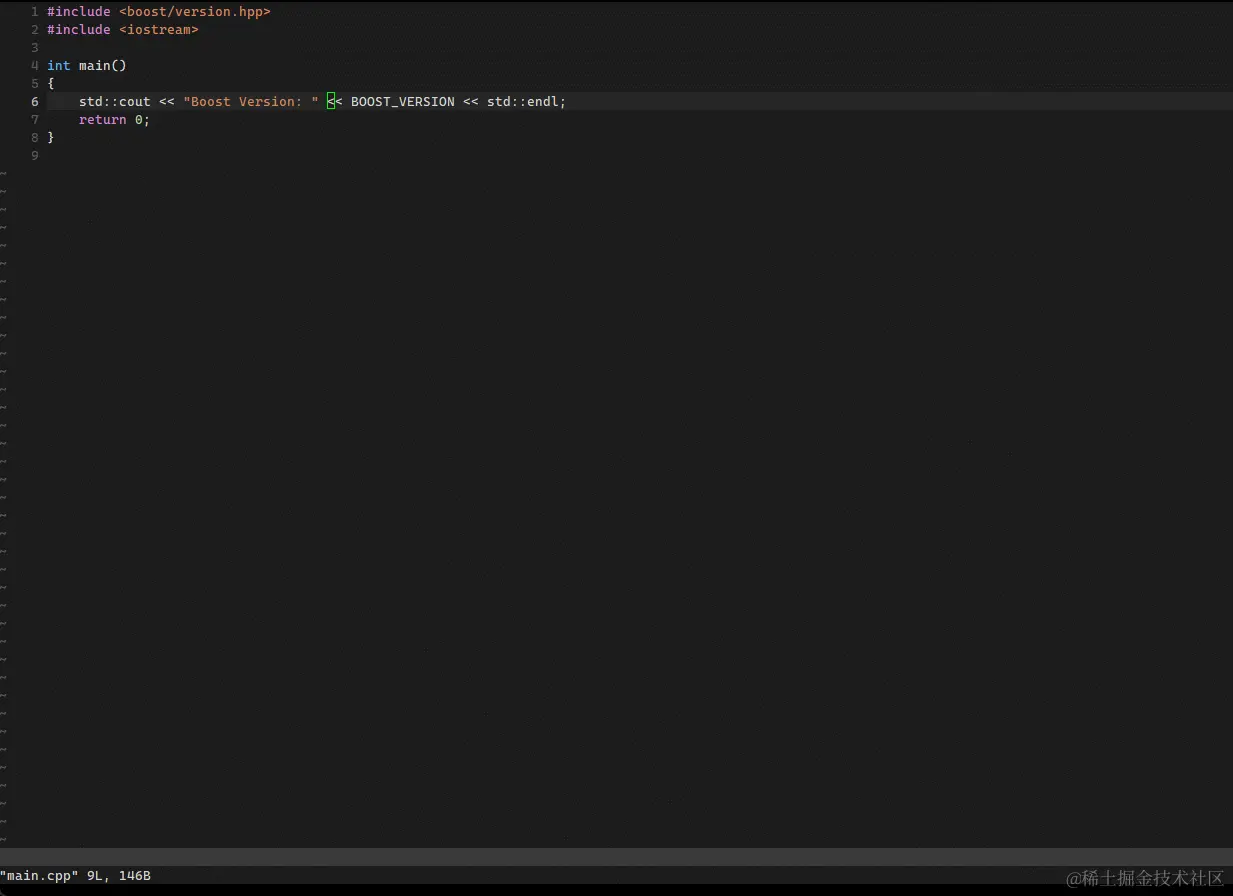Click line number 3 in the gutter
Viewport: 1233px width, 896px height.
coord(35,47)
